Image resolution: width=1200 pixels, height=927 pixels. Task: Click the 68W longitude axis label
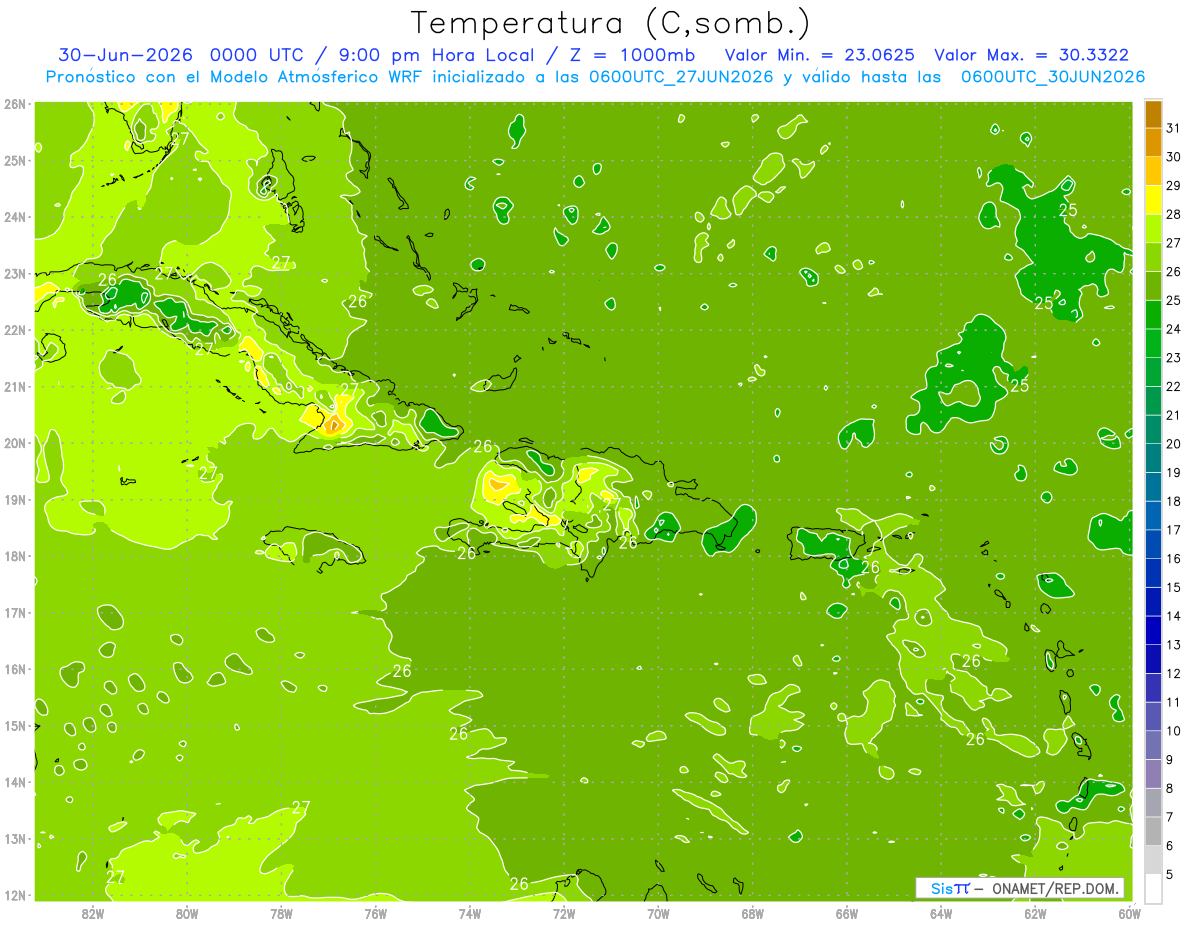pyautogui.click(x=753, y=913)
